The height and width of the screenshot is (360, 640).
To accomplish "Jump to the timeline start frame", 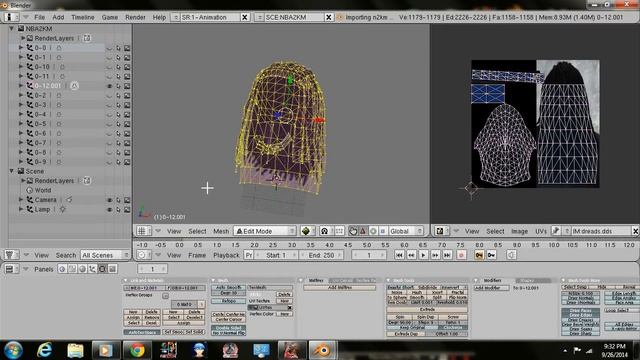I will 399,255.
